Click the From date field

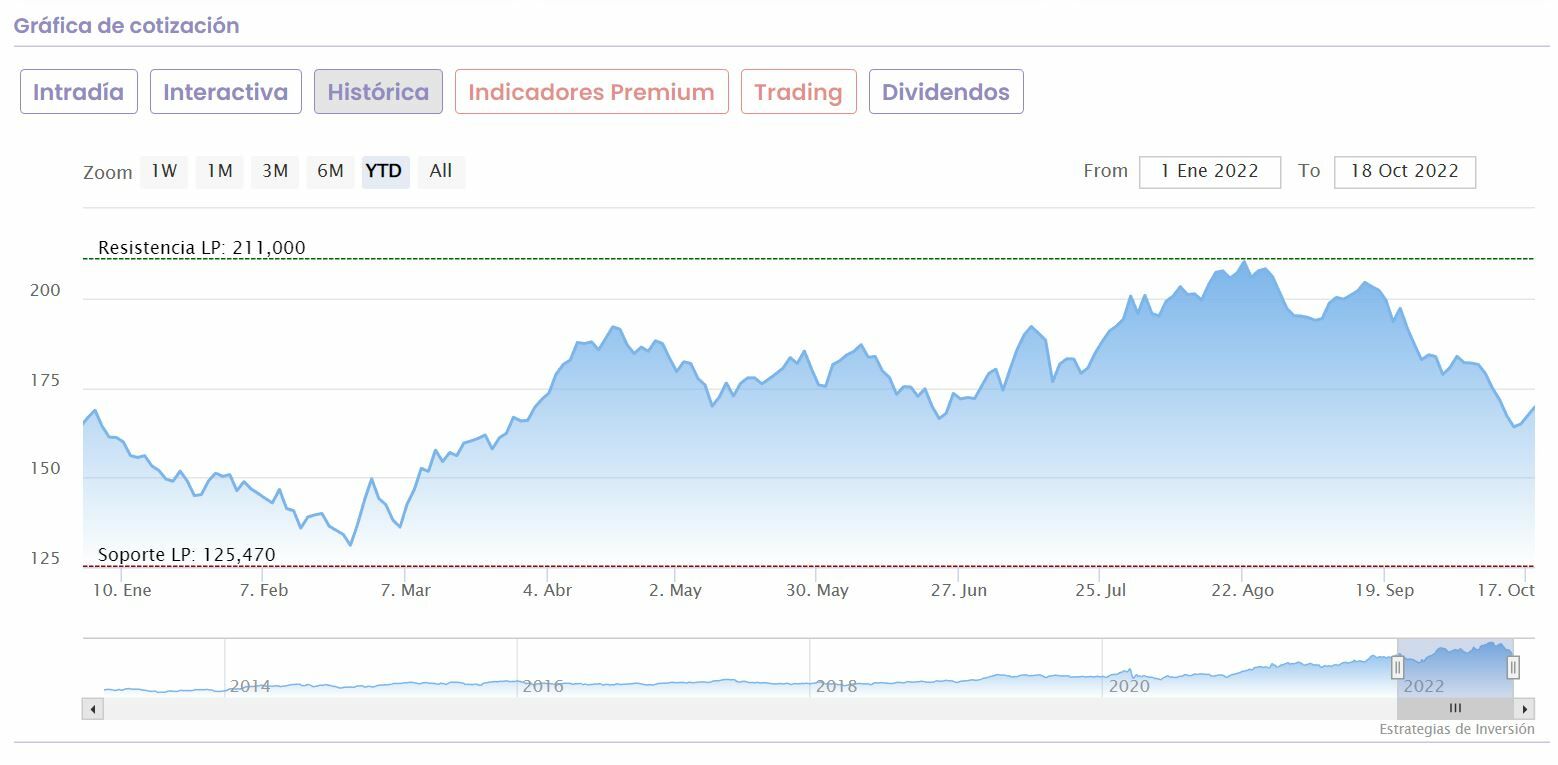coord(1209,171)
